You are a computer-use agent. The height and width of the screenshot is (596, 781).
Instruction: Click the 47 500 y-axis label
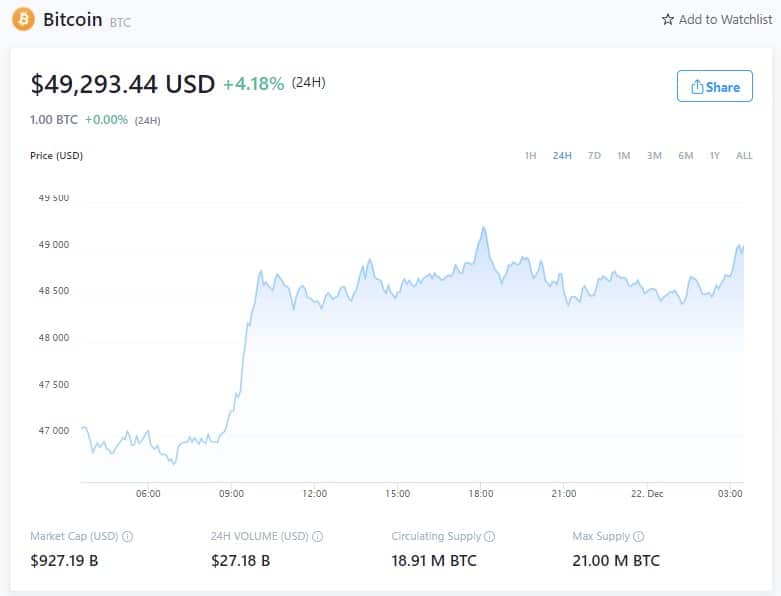coord(54,384)
